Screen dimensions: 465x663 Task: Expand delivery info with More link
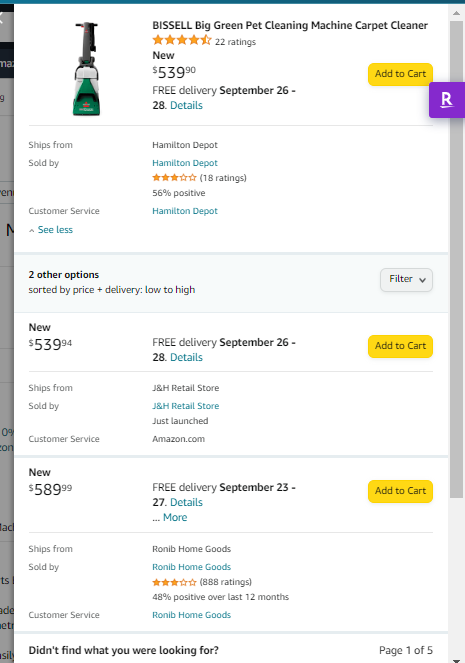(x=175, y=518)
